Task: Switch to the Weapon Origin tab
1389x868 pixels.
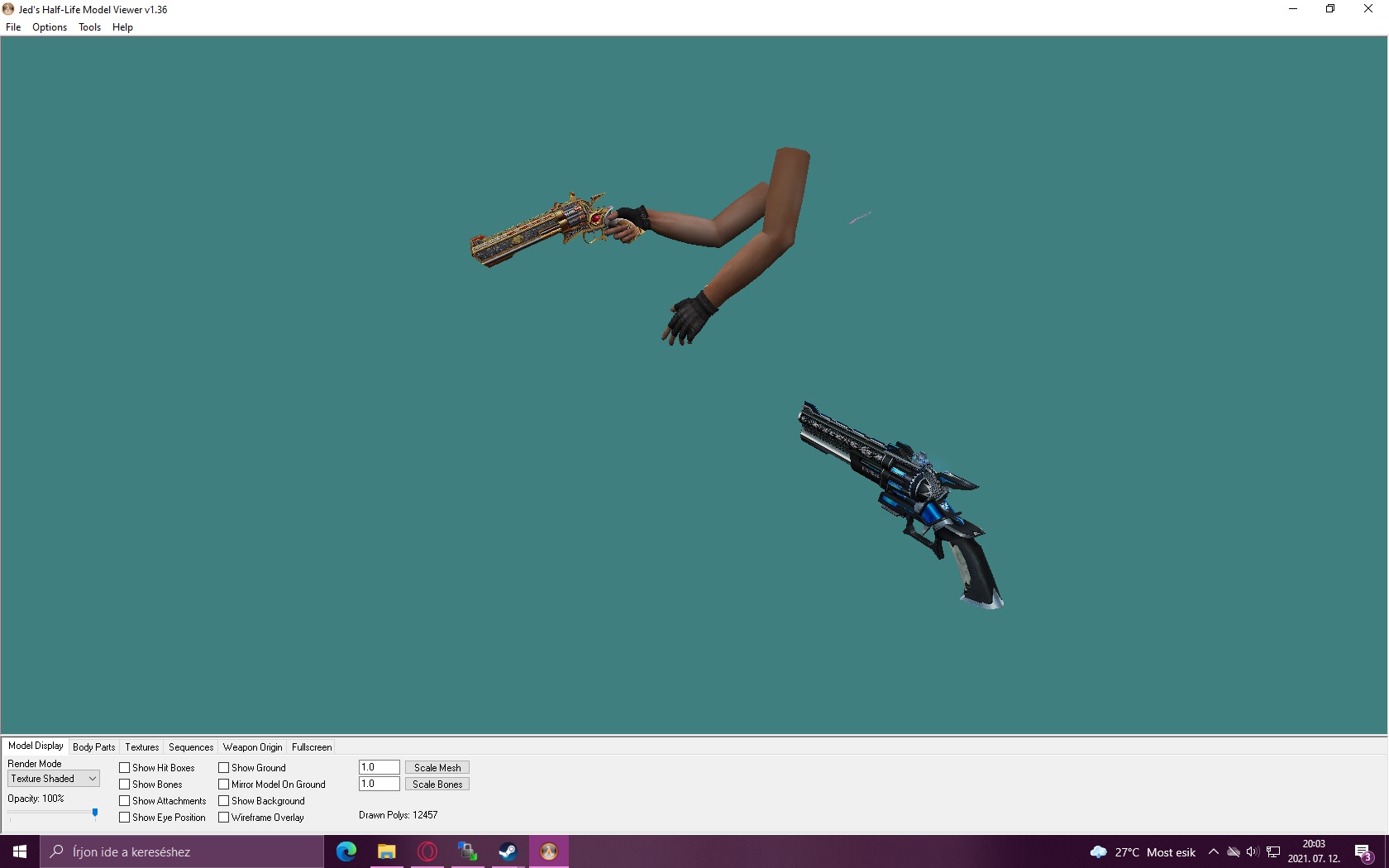Action: (252, 747)
